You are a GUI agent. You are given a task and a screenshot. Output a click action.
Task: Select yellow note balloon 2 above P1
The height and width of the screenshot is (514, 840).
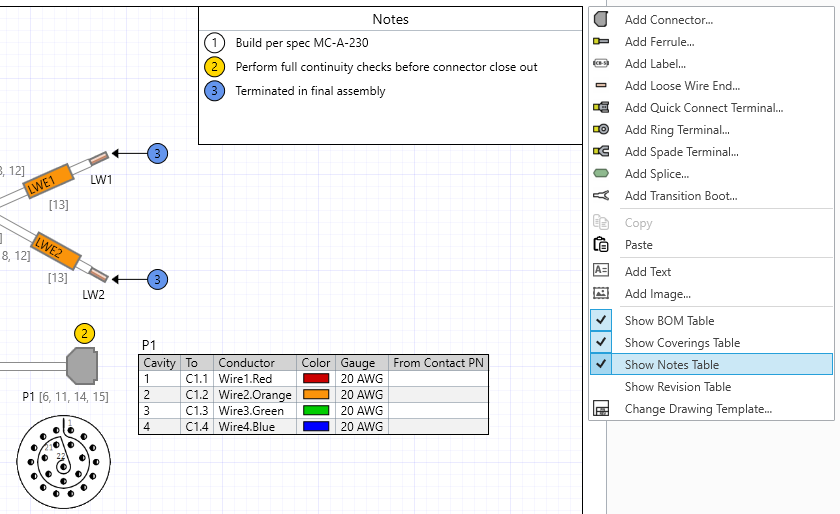click(x=85, y=333)
